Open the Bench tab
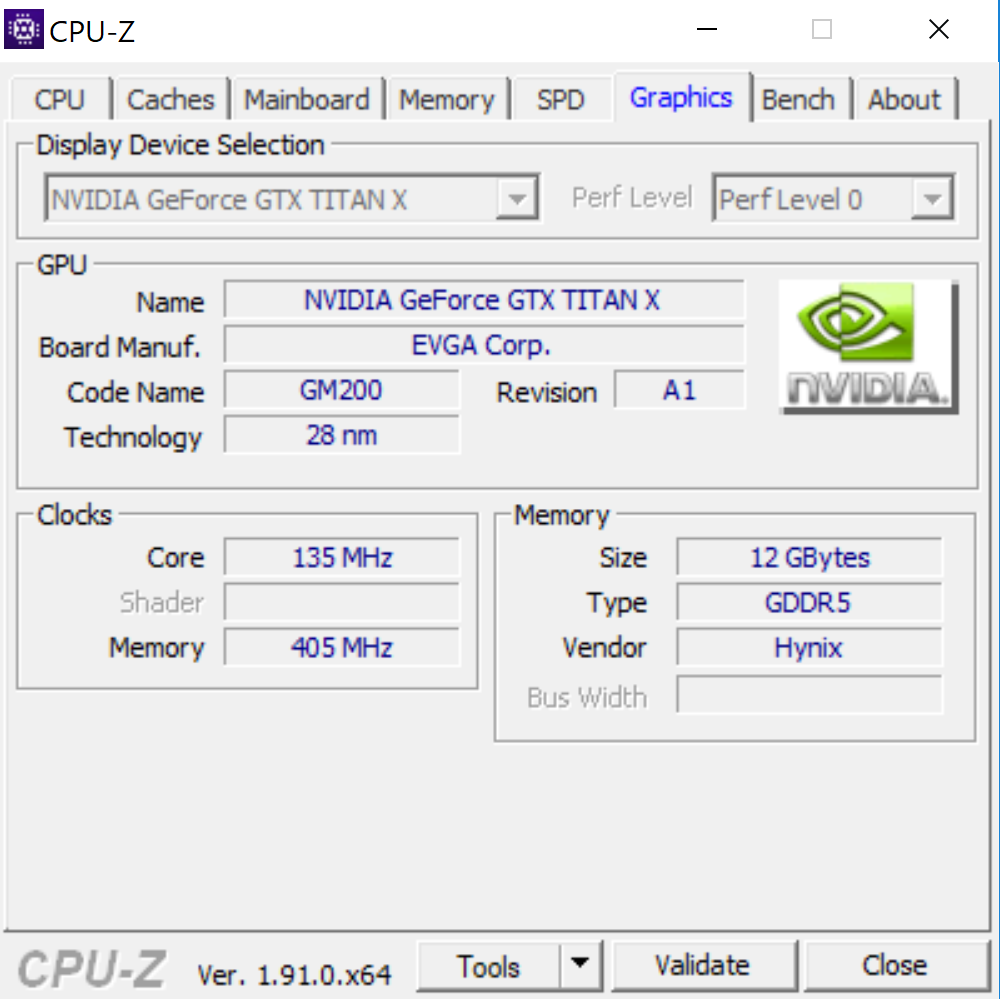This screenshot has width=1000, height=999. (798, 100)
